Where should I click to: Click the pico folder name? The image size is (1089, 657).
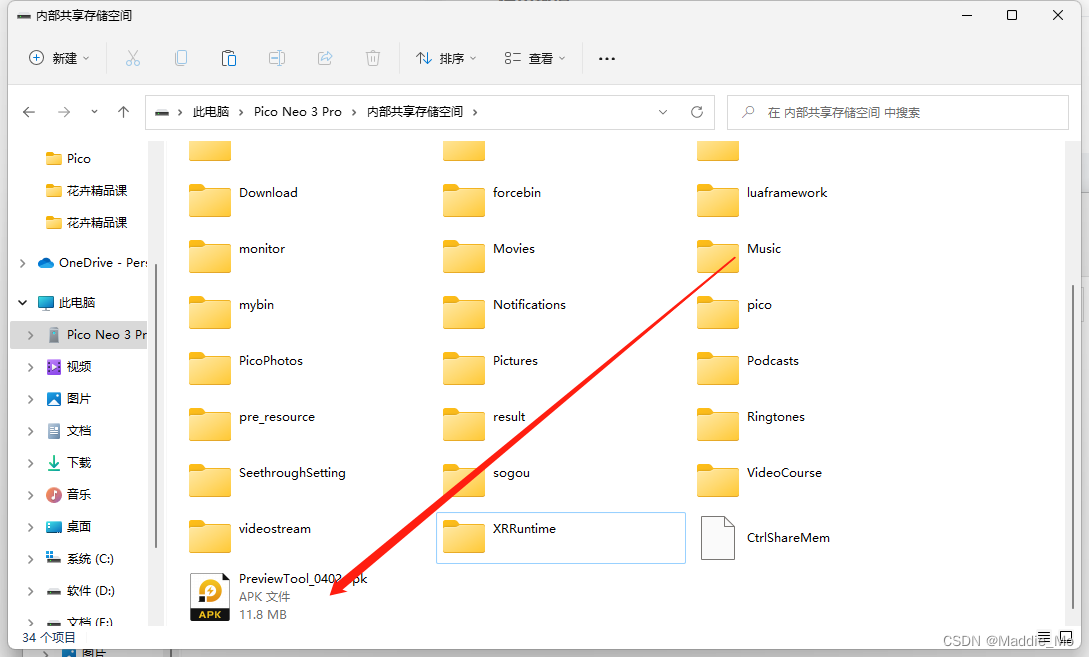(759, 305)
